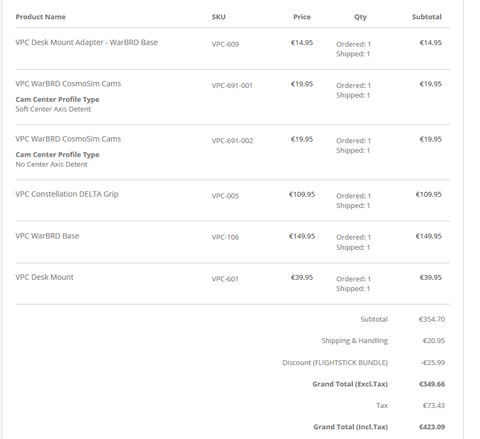This screenshot has width=480, height=439.
Task: Click SKU VPC-005
Action: [x=225, y=196]
